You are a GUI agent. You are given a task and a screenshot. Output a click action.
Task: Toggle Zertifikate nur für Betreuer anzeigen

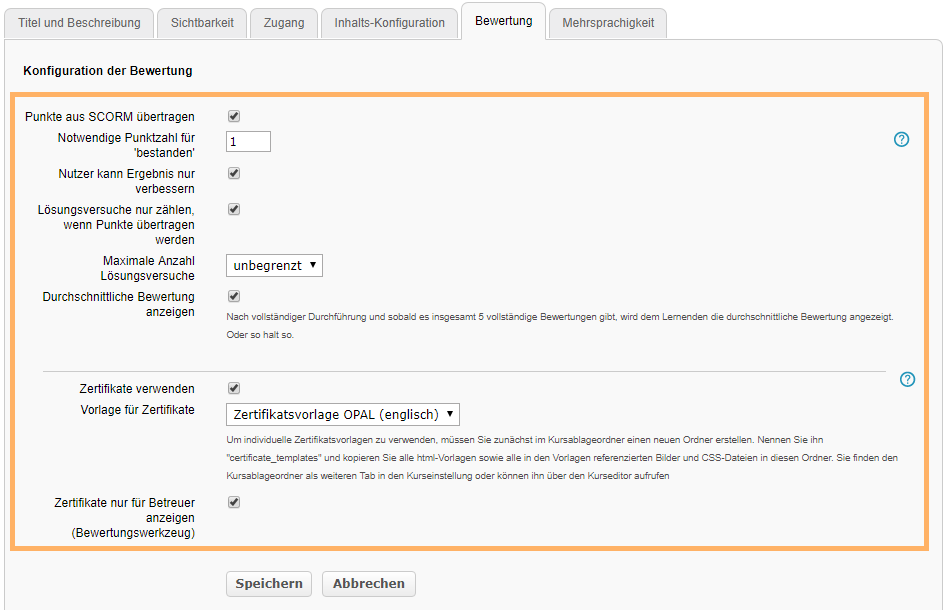233,502
